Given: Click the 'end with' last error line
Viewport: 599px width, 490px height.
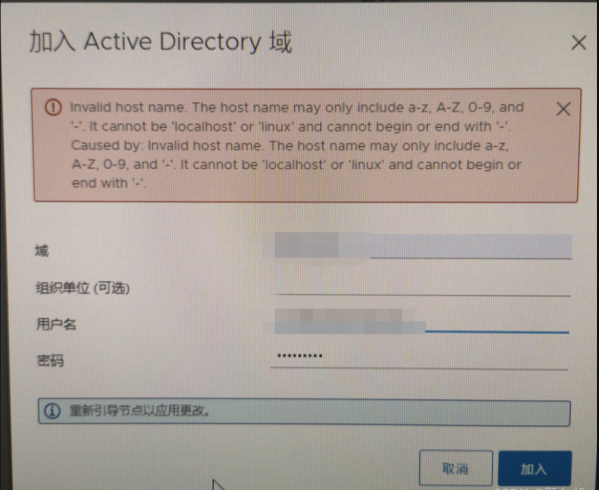Looking at the screenshot, I should click(109, 183).
